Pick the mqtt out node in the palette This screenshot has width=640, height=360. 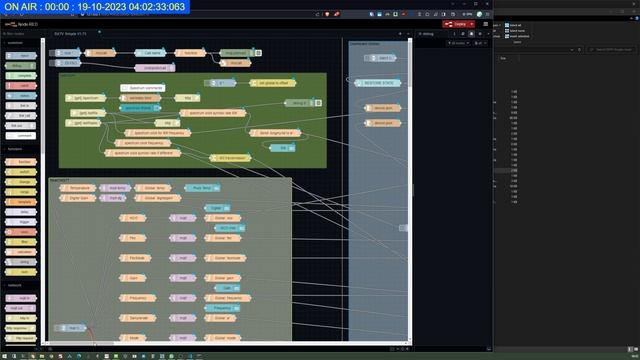[21, 308]
